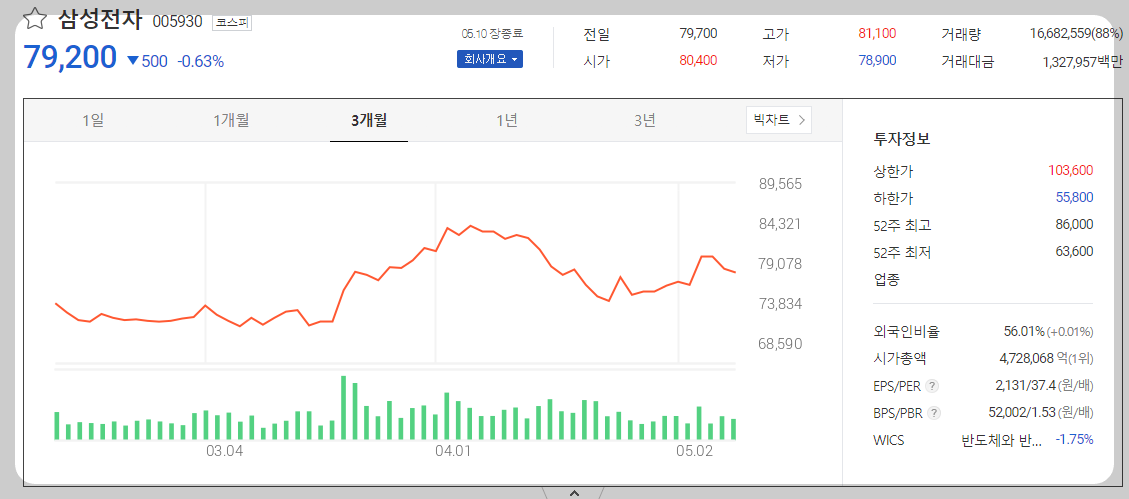Image resolution: width=1129 pixels, height=499 pixels.
Task: Click 거래대금 value 1,327,957백만
Action: [1082, 63]
